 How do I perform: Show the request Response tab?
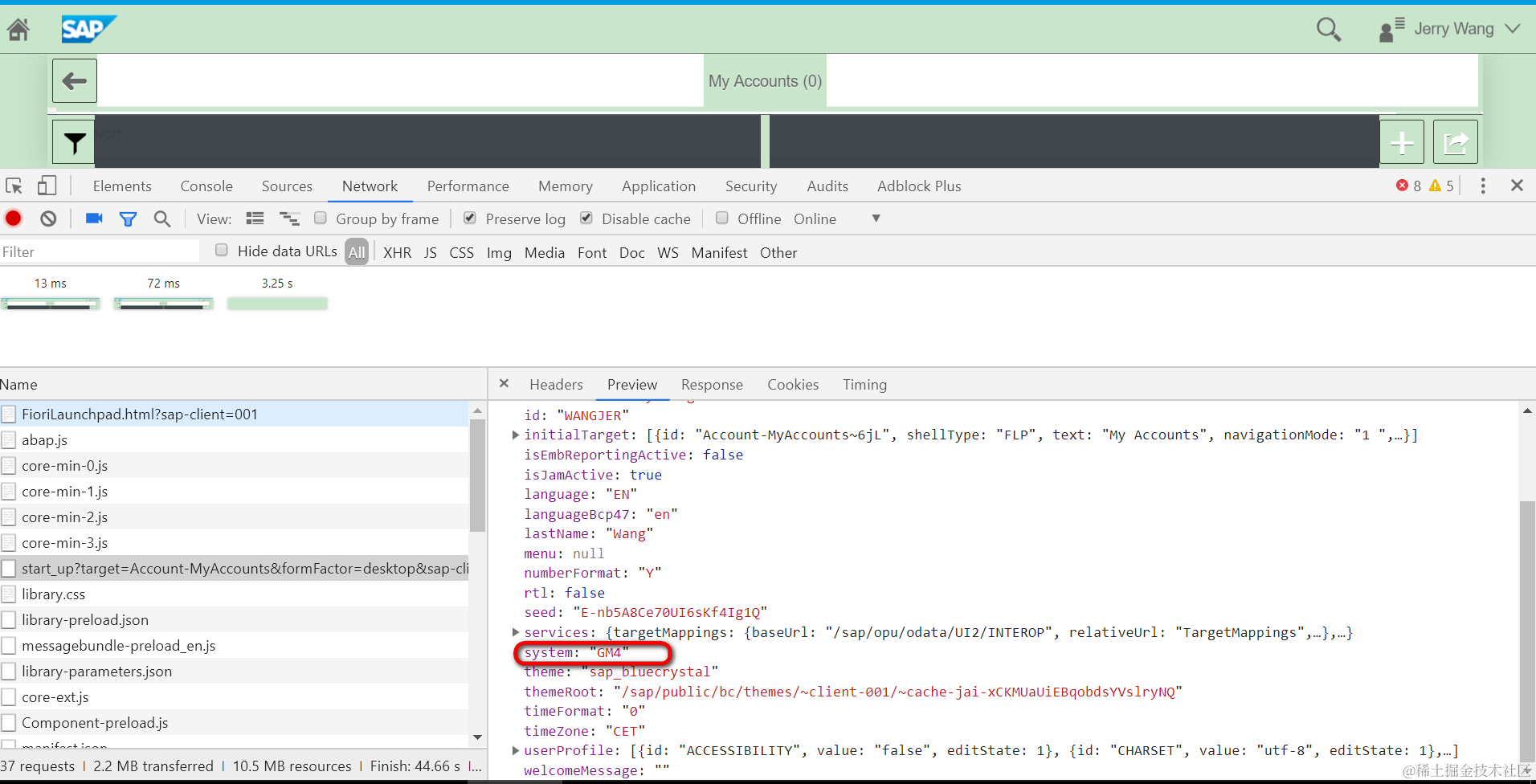(x=712, y=385)
